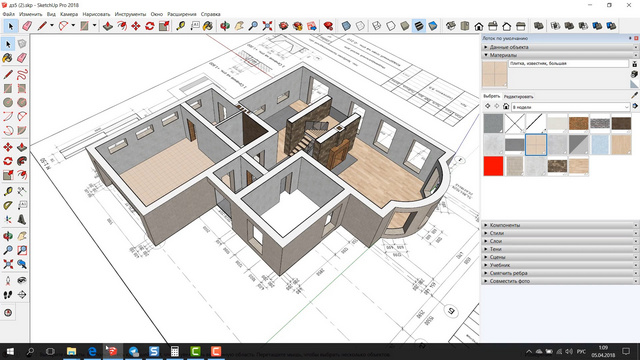Viewport: 640px width, 360px height.
Task: Select the Look Around eye tool
Action: pos(22,280)
